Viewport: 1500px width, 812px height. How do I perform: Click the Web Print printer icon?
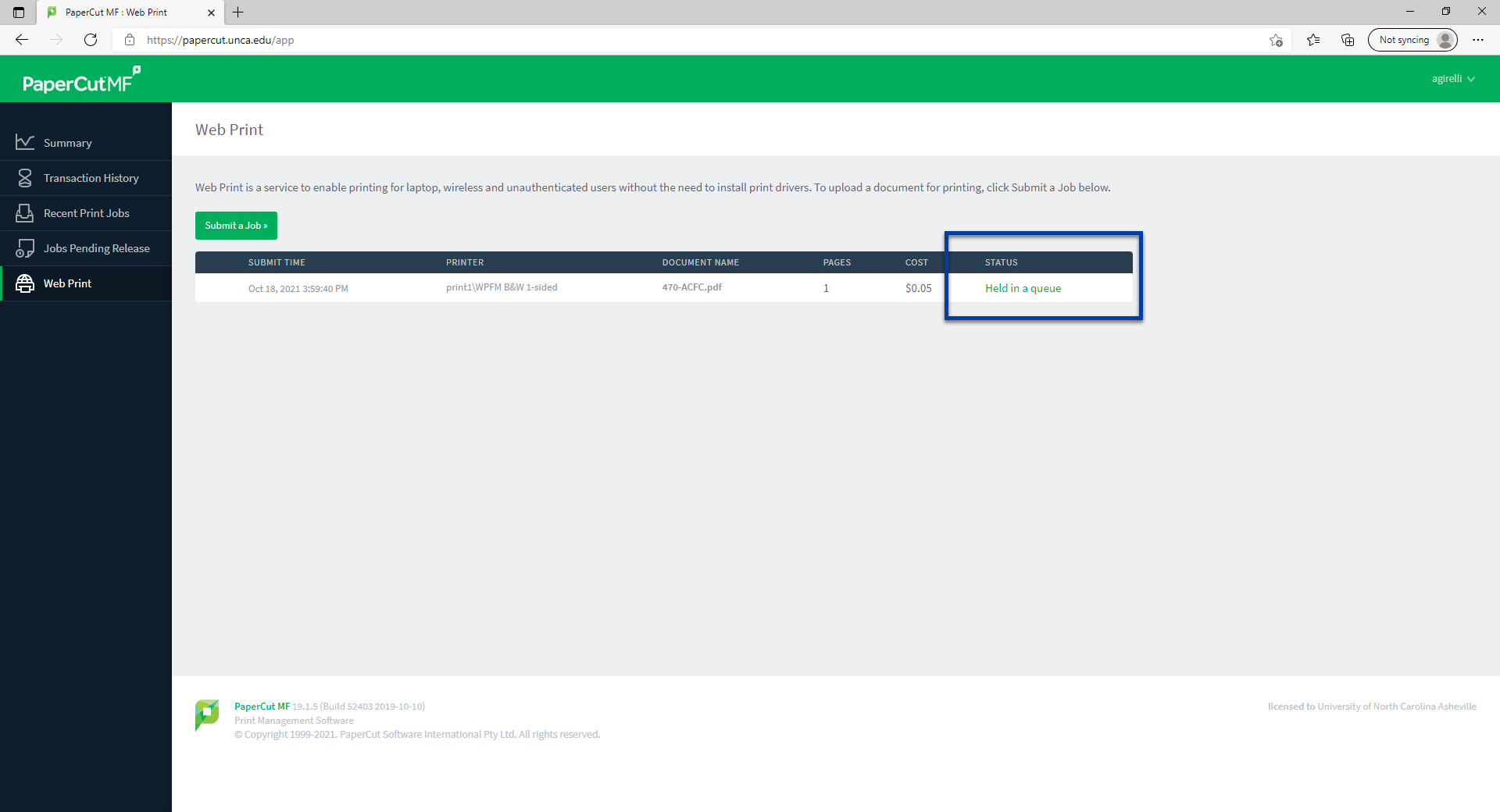25,283
